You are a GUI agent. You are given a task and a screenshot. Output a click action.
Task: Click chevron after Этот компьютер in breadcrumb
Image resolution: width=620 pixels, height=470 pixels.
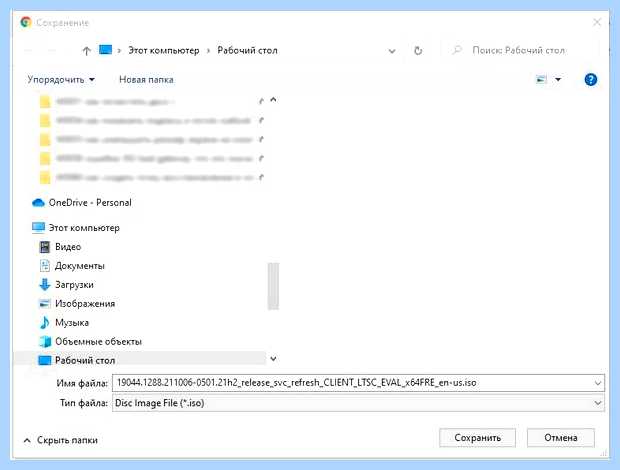tap(208, 51)
